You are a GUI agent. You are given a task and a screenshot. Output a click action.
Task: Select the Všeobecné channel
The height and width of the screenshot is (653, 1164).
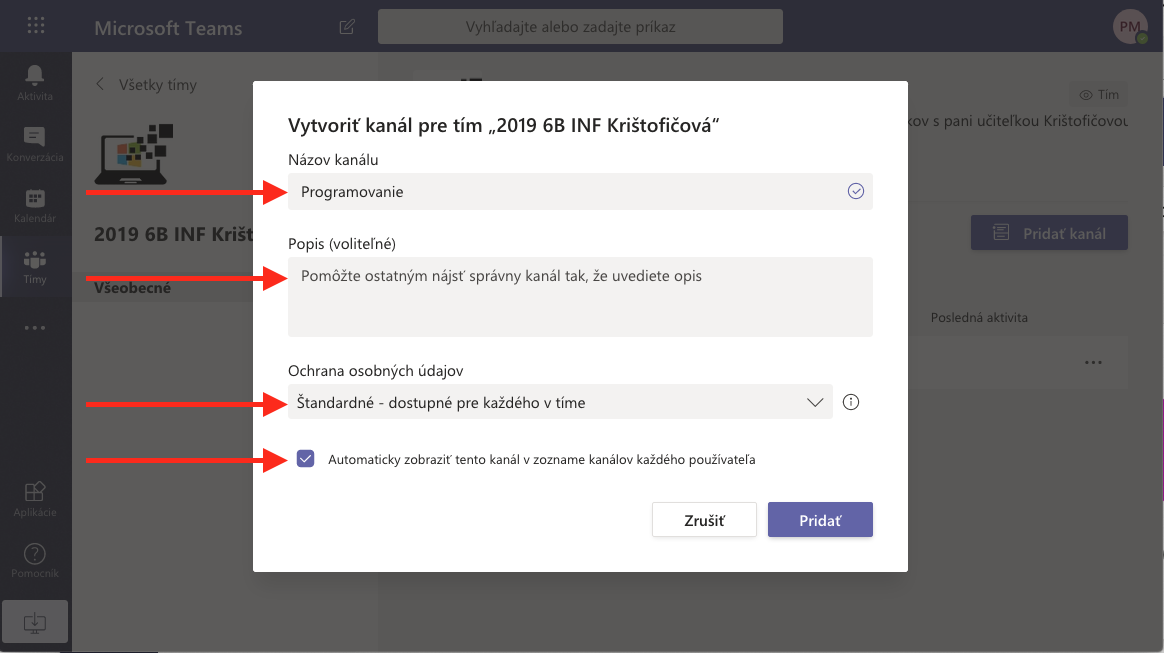coord(133,288)
